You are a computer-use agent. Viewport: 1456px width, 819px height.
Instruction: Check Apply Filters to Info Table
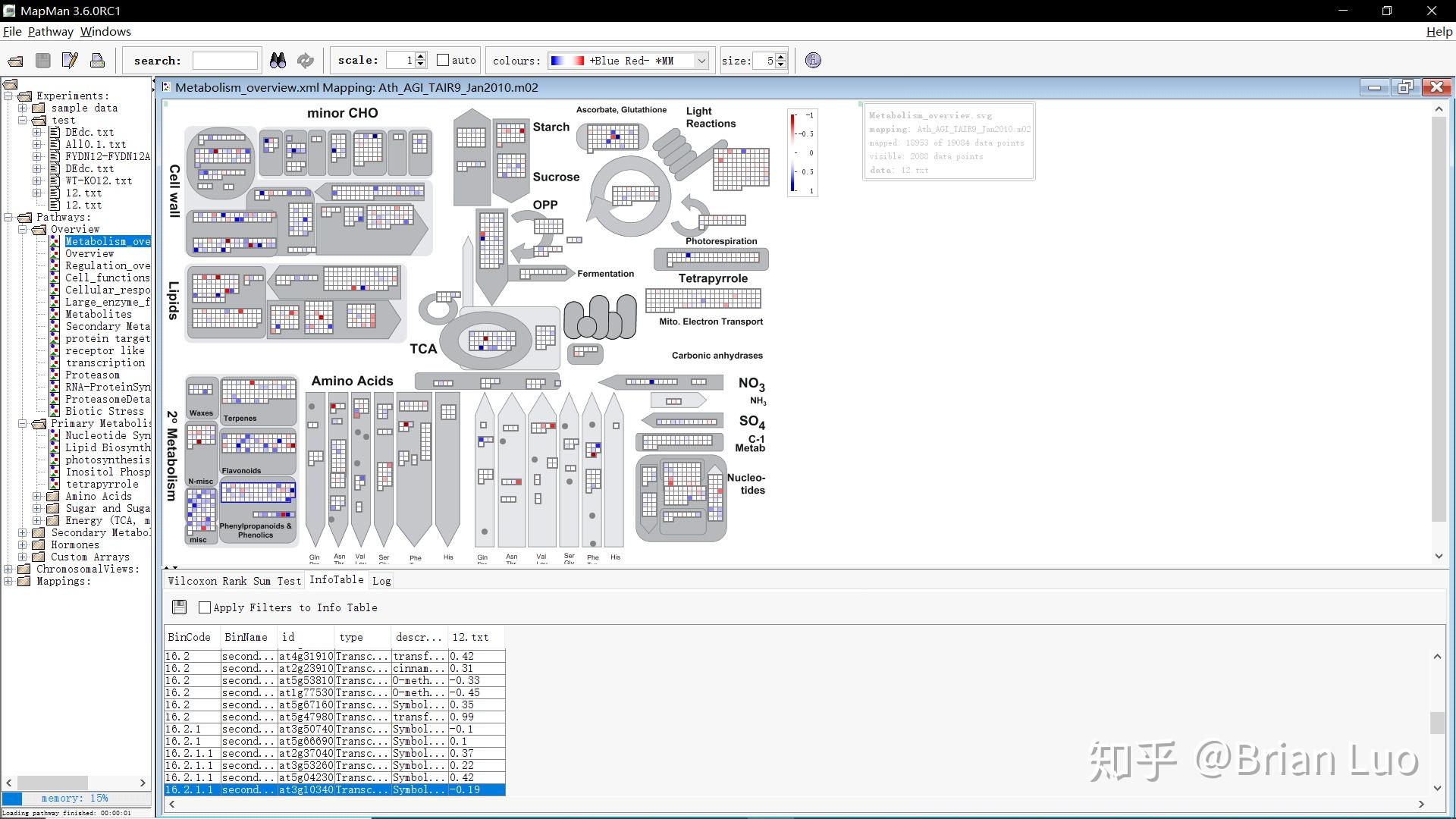coord(205,607)
